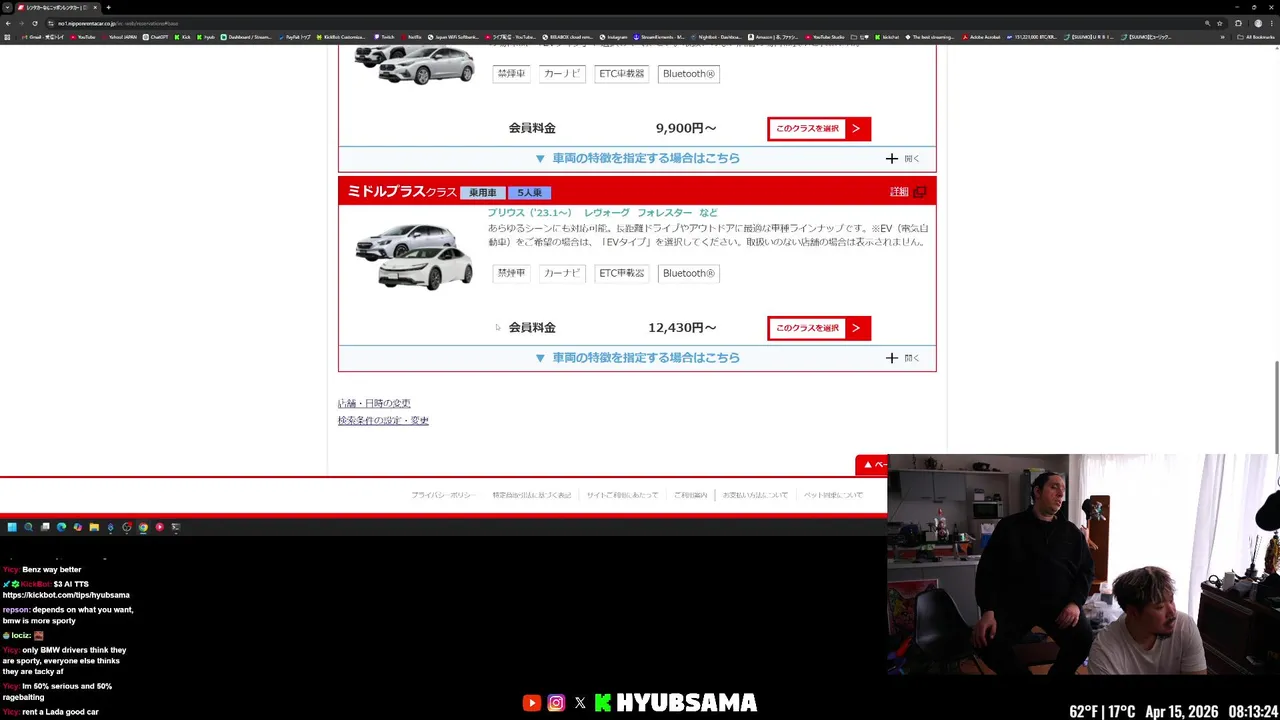Open a new browser tab
This screenshot has width=1280, height=720.
click(108, 7)
